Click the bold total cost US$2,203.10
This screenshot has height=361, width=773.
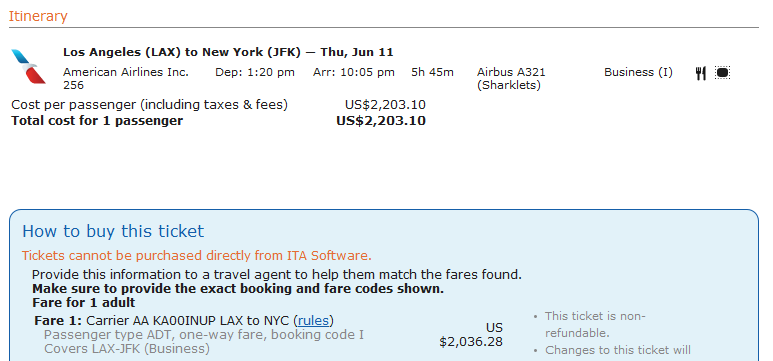pyautogui.click(x=381, y=121)
